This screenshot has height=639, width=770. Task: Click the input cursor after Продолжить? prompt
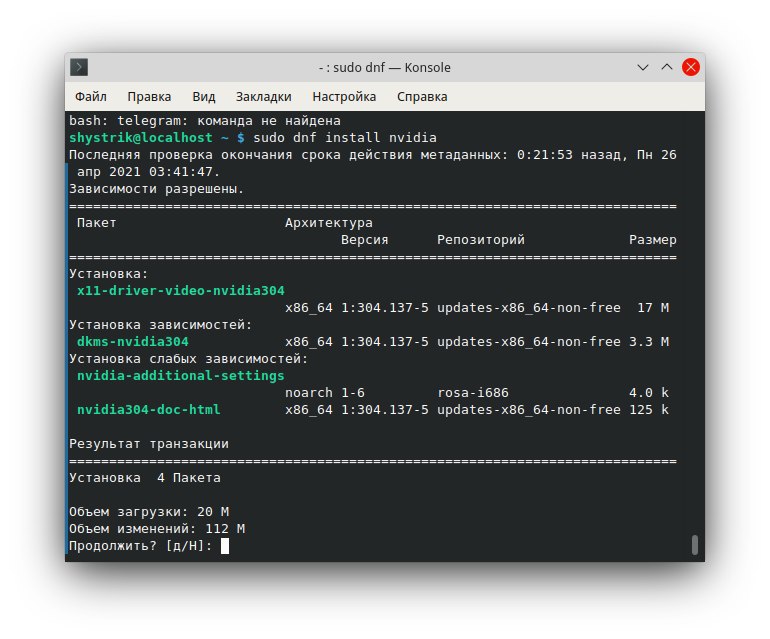[x=225, y=546]
